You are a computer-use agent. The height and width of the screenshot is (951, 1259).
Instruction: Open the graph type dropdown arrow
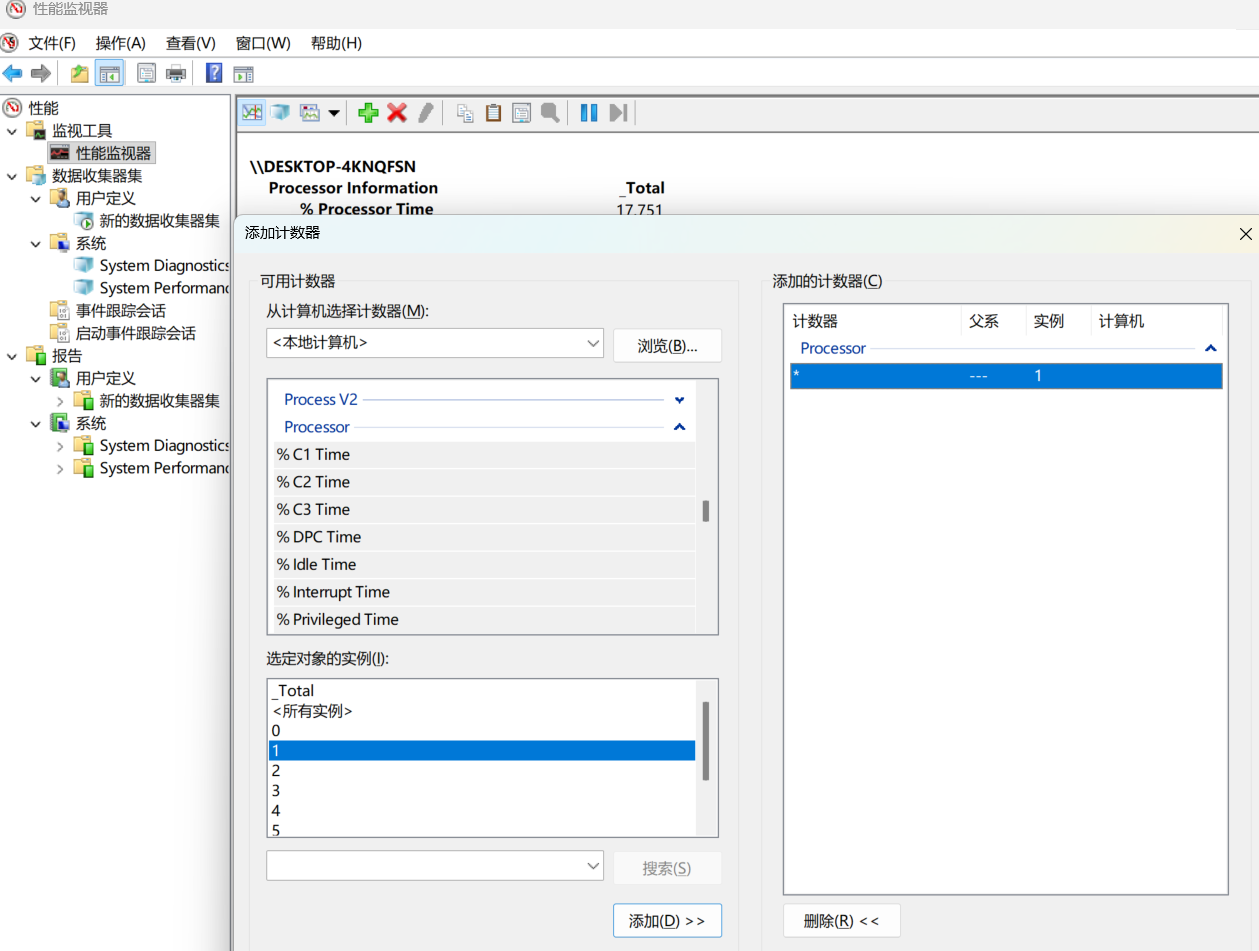pyautogui.click(x=334, y=113)
